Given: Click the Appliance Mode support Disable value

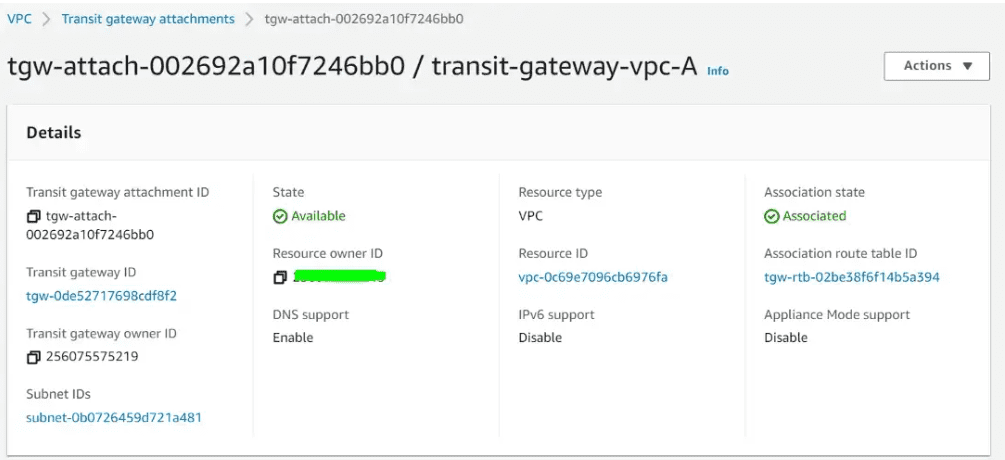Looking at the screenshot, I should coord(786,338).
